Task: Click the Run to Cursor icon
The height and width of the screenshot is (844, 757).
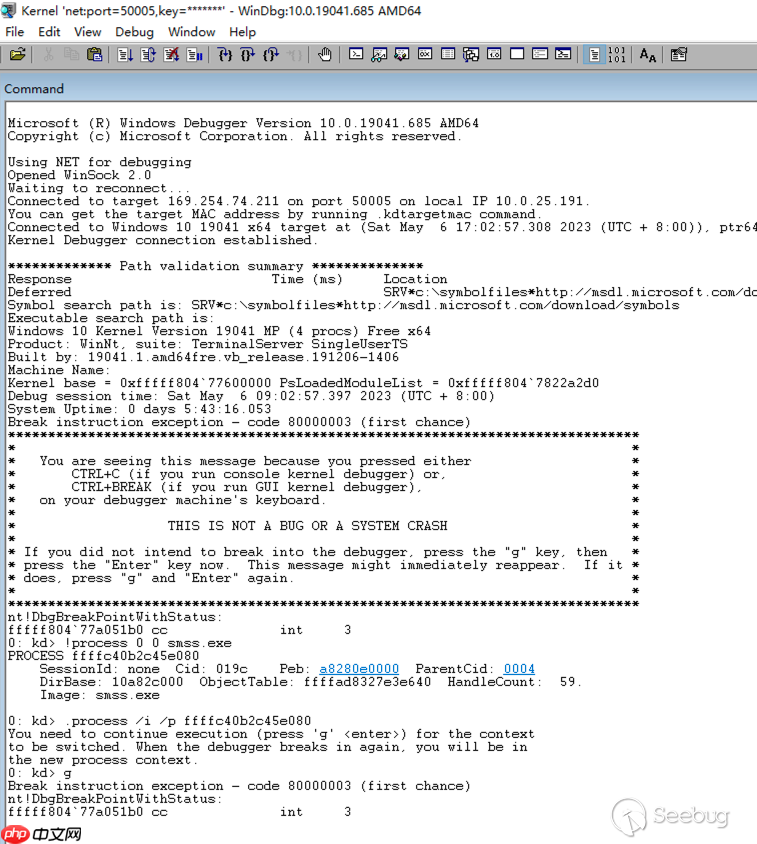Action: (294, 54)
